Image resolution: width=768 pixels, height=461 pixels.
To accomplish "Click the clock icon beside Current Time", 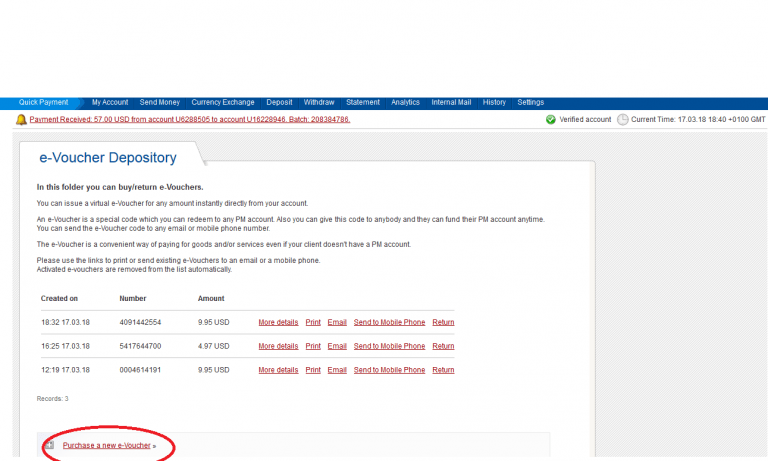I will pyautogui.click(x=622, y=120).
